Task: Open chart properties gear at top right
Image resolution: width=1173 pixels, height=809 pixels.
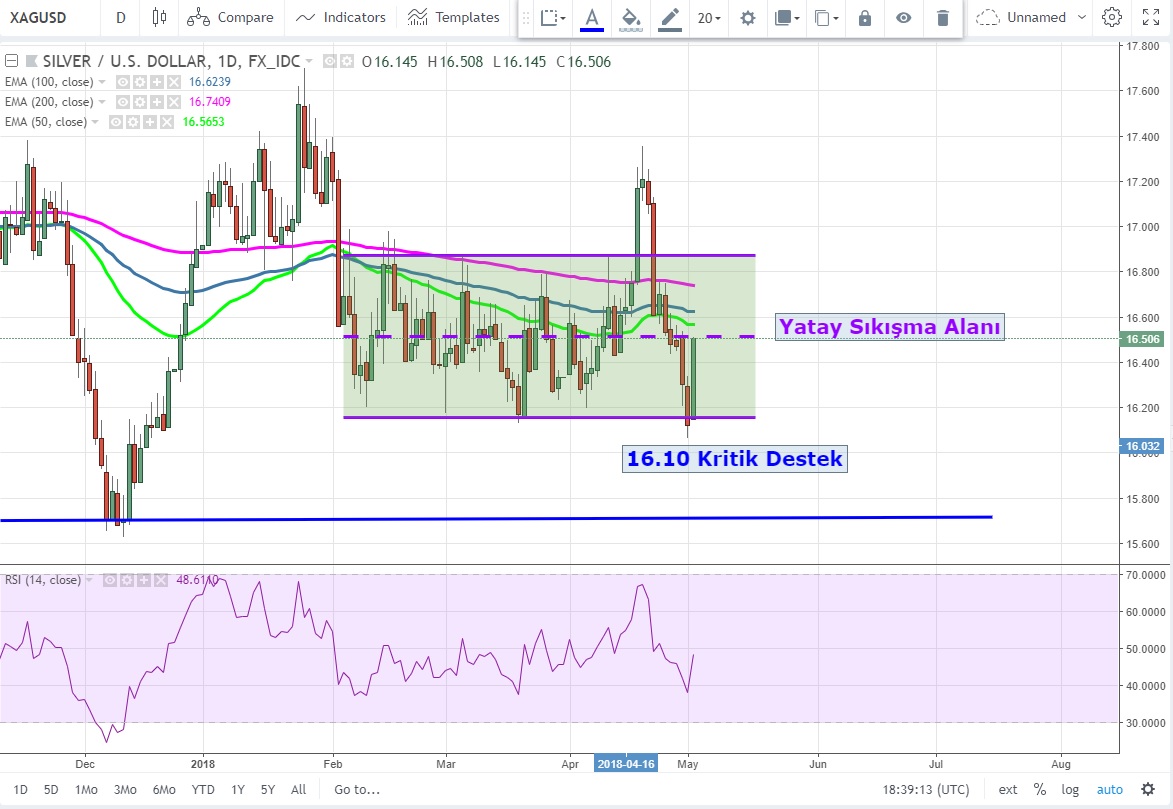Action: (1111, 17)
